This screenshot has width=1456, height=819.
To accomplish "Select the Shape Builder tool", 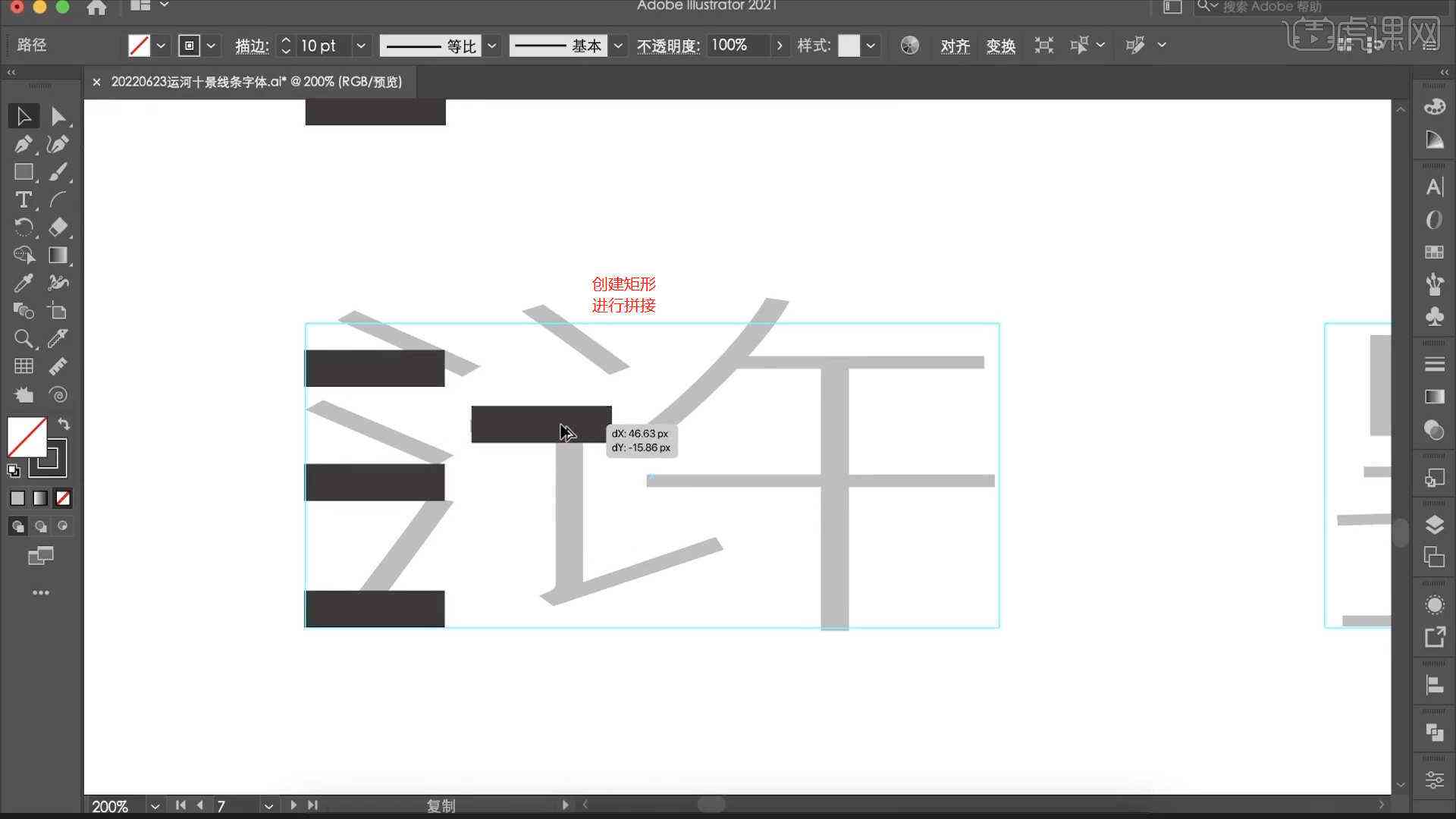I will [x=24, y=255].
